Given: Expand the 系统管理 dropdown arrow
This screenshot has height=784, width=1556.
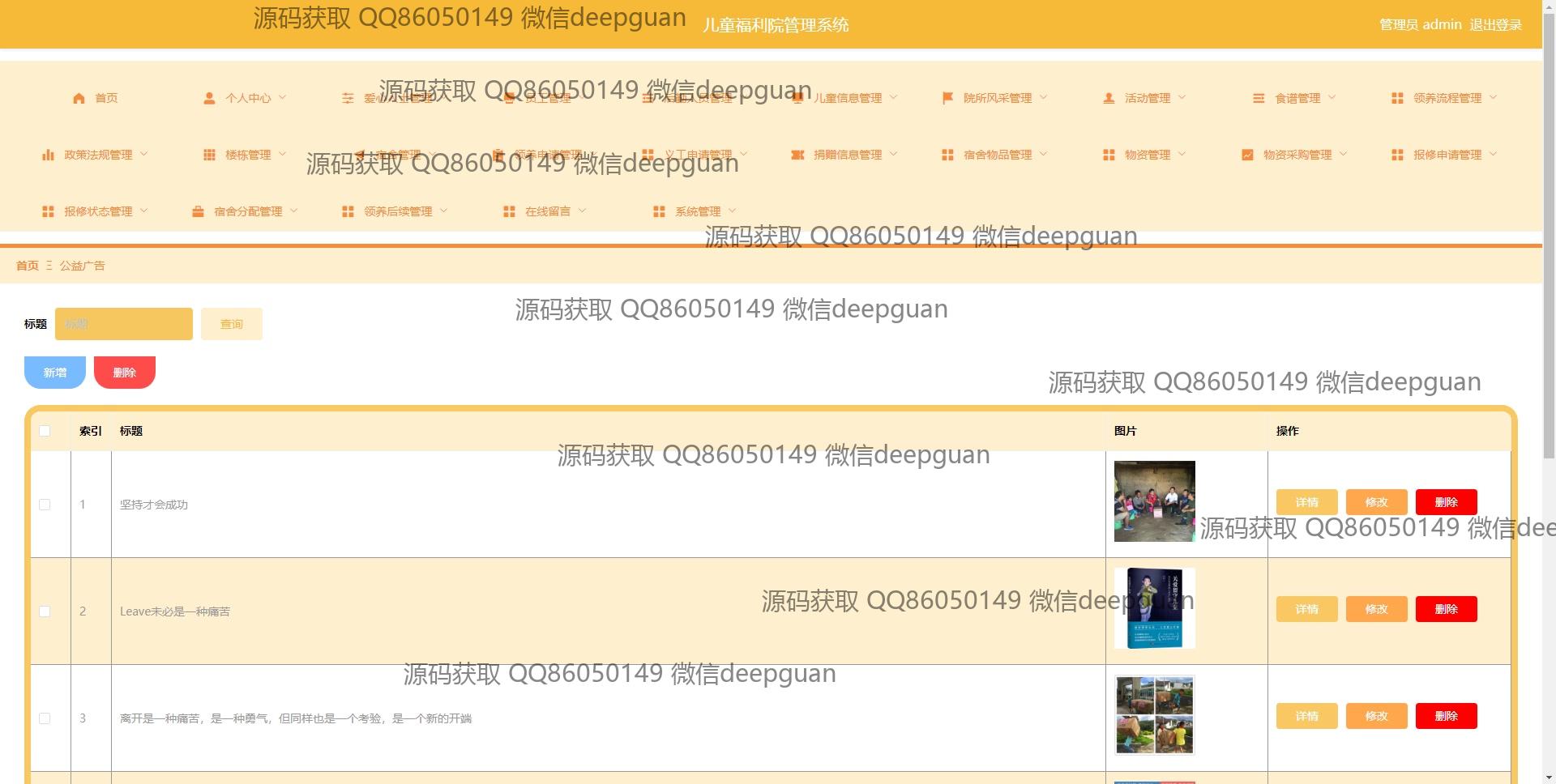Looking at the screenshot, I should (733, 211).
